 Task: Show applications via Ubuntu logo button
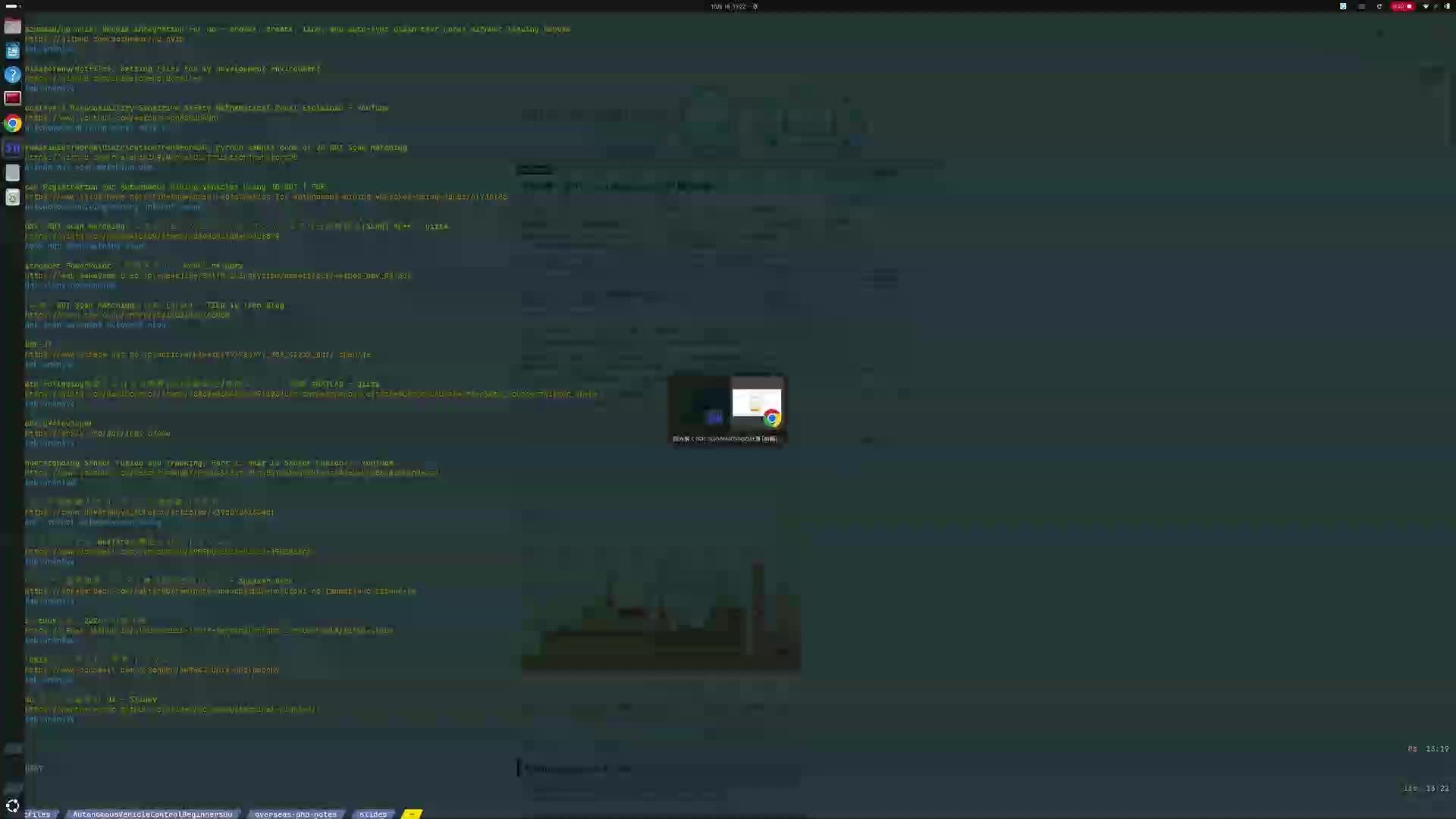click(x=12, y=805)
